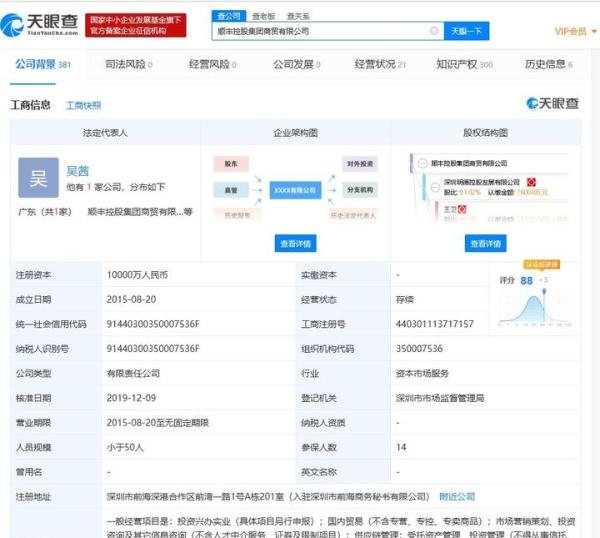Click the XXXX有限公司 center box in diagram
This screenshot has height=538, width=600.
point(295,190)
